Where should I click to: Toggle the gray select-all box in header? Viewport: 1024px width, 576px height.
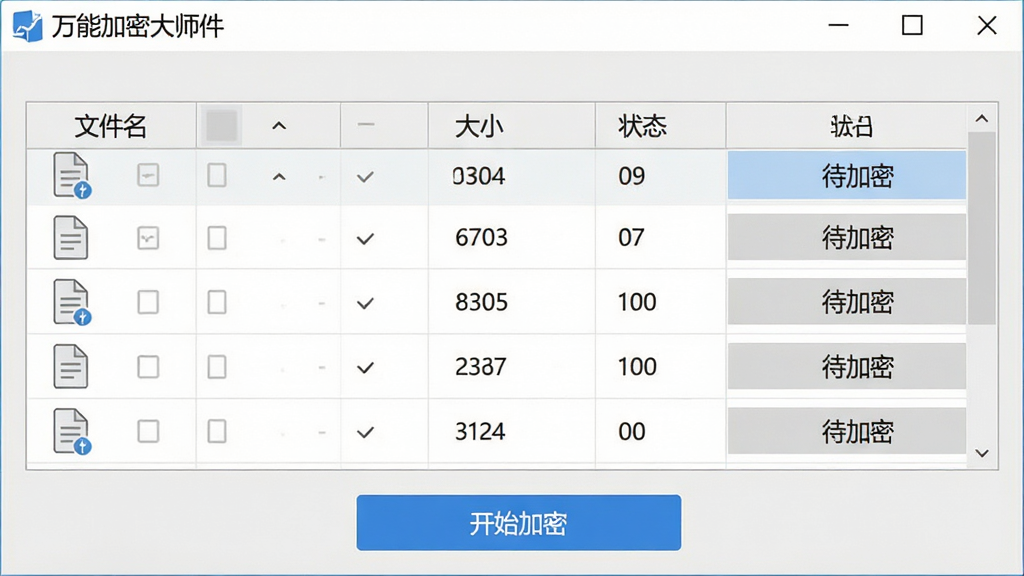[221, 125]
